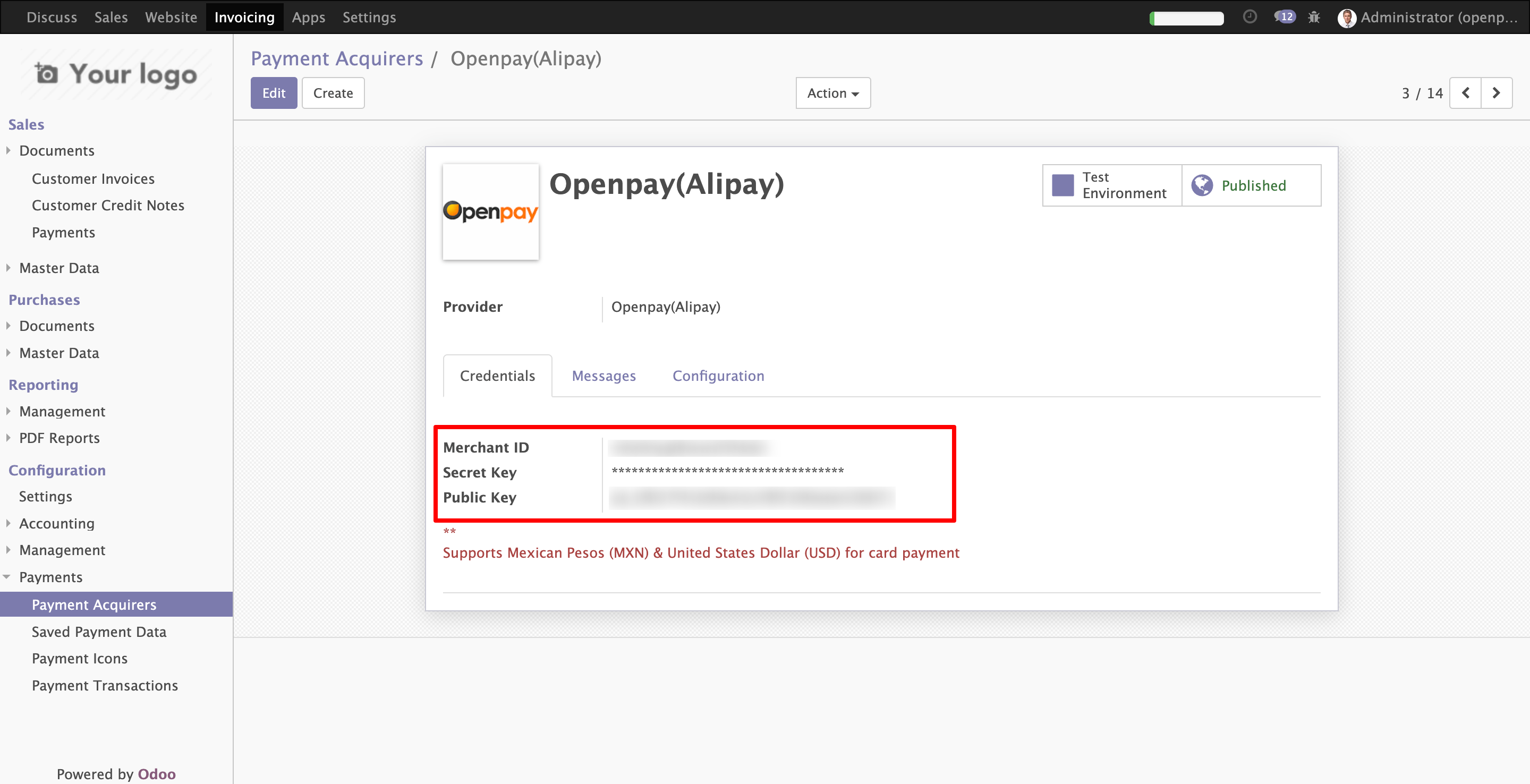Toggle the Test Environment button
The image size is (1530, 784).
click(1112, 185)
